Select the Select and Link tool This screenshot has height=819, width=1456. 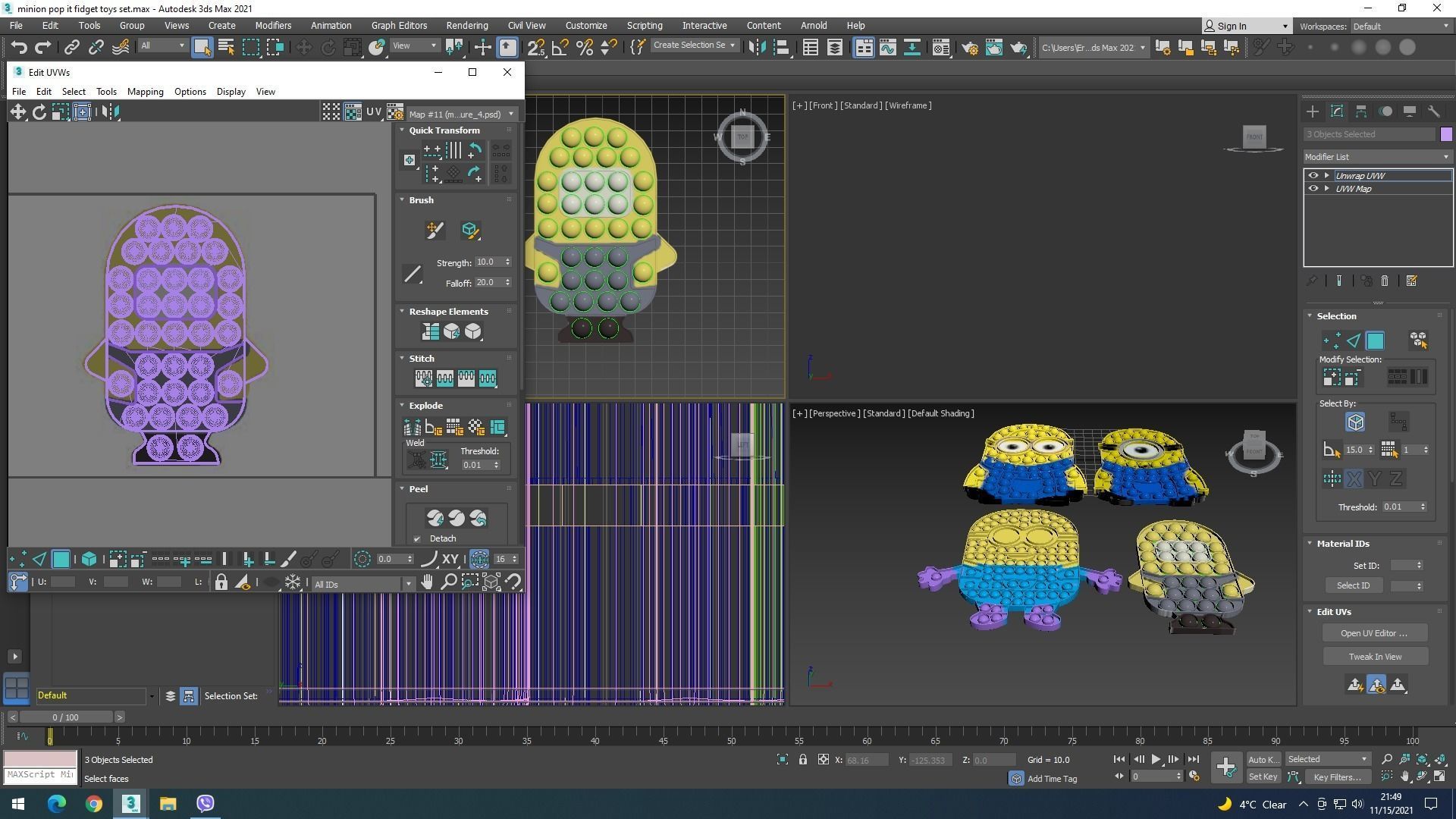point(71,47)
